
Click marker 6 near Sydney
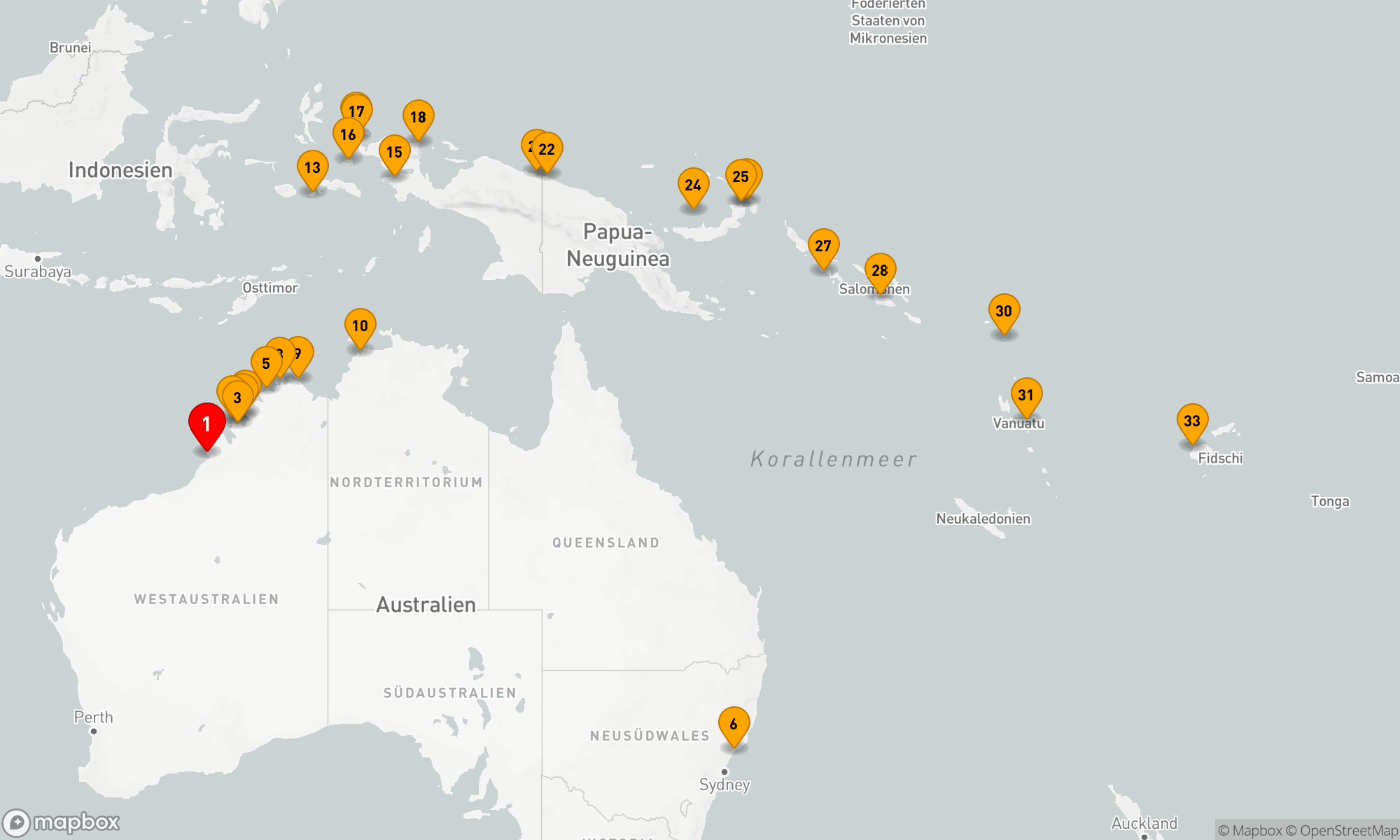pyautogui.click(x=734, y=724)
